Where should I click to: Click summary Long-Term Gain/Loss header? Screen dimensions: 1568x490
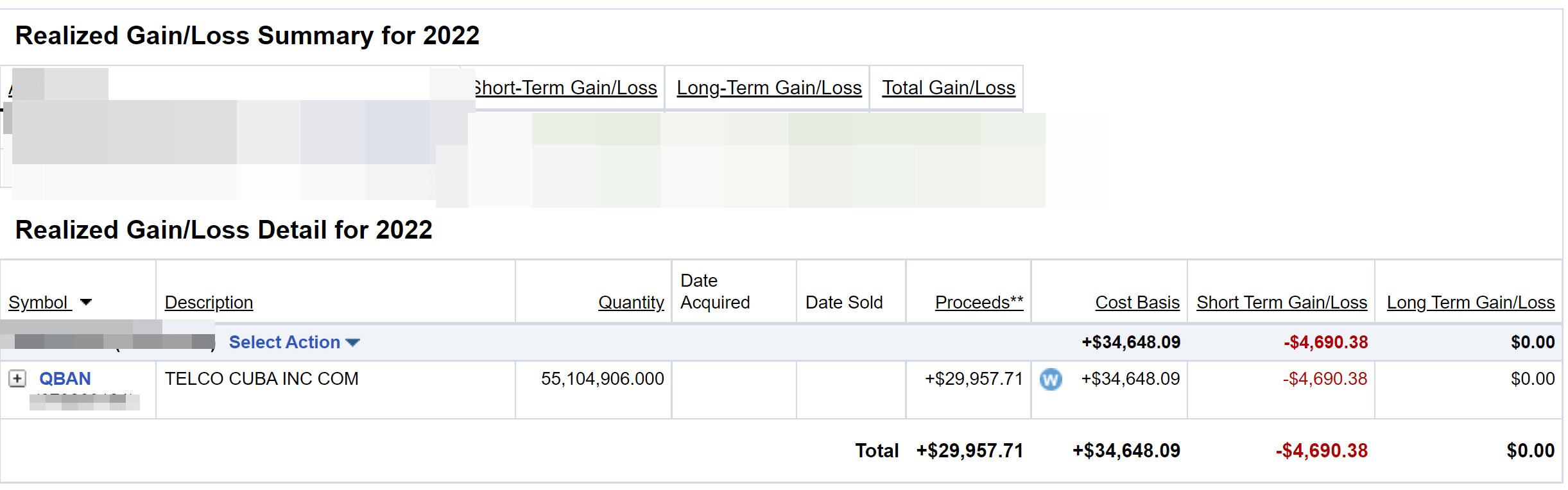pos(769,88)
